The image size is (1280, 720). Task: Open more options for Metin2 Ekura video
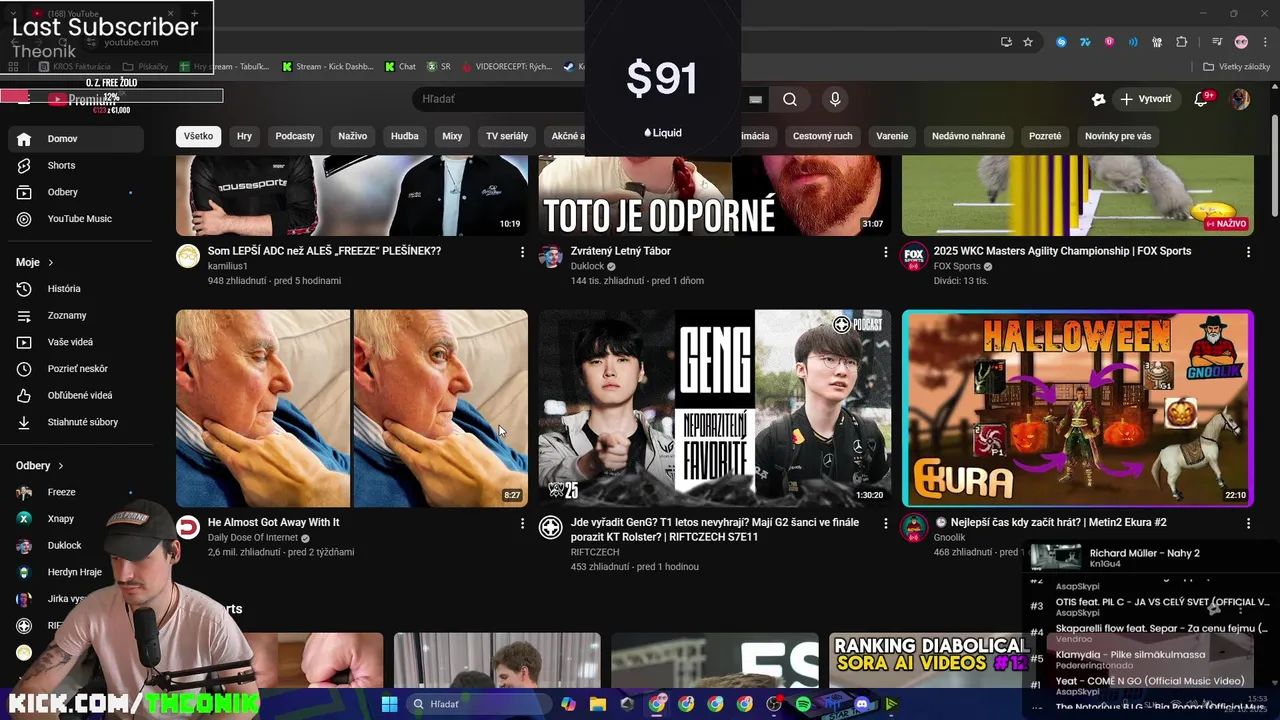[x=1248, y=523]
